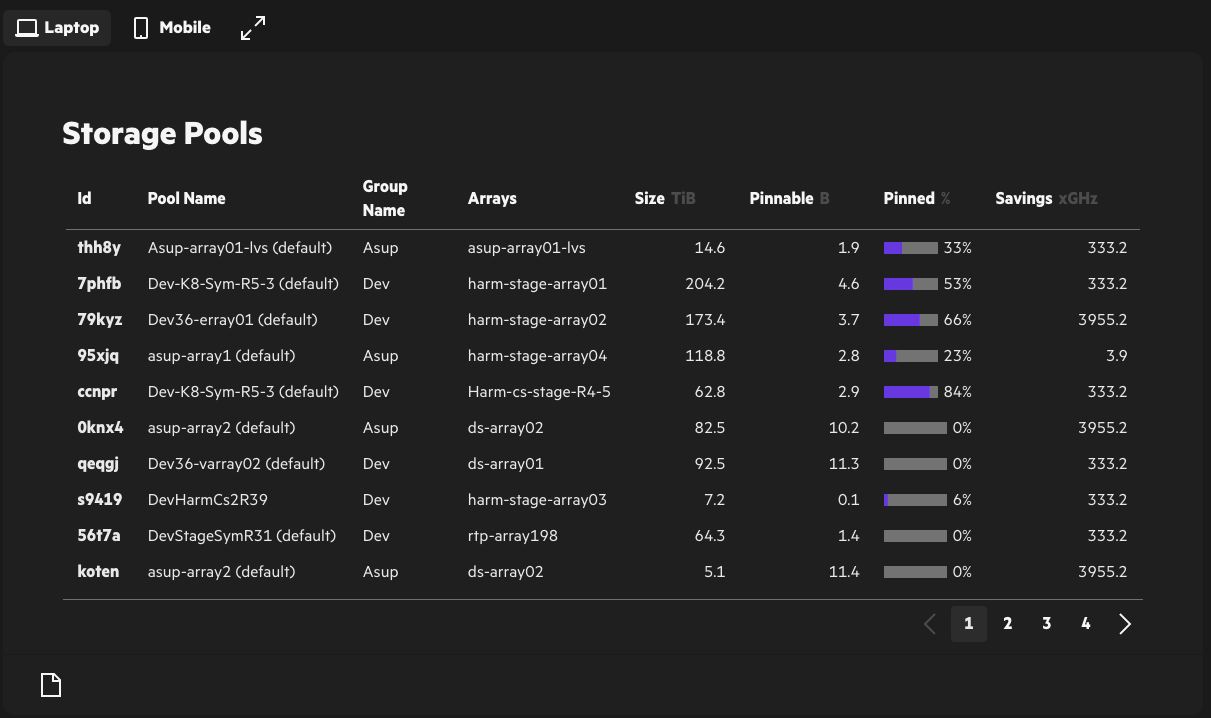The height and width of the screenshot is (718, 1211).
Task: Click the Pool Name column header
Action: 187,198
